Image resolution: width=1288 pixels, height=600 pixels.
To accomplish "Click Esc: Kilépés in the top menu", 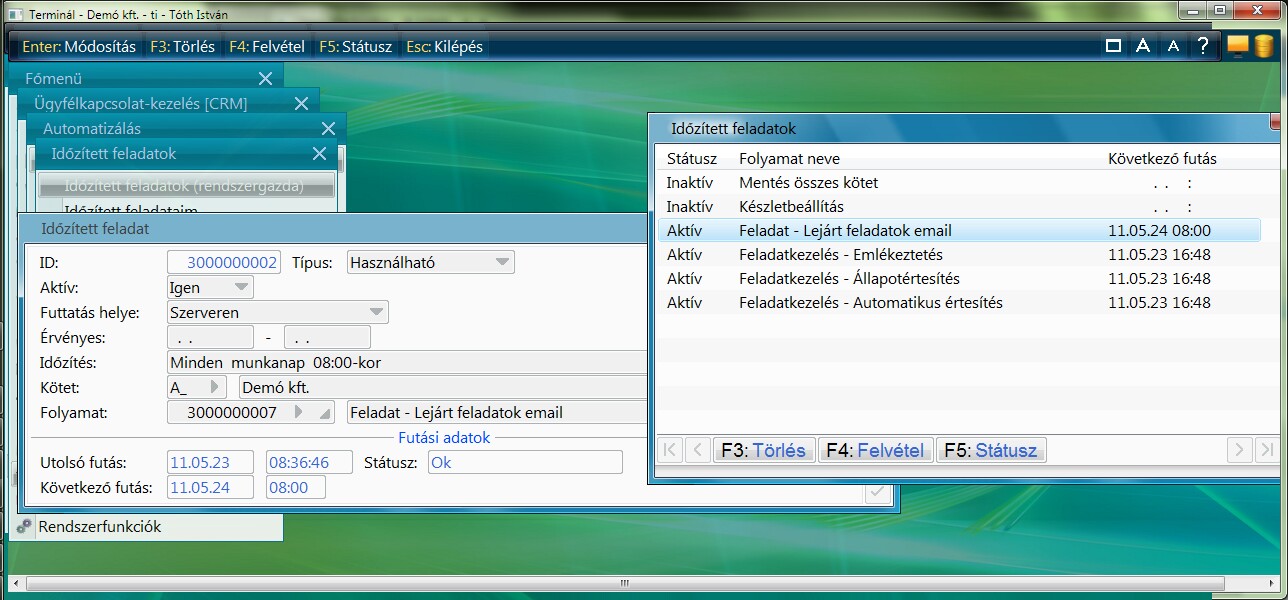I will click(444, 47).
